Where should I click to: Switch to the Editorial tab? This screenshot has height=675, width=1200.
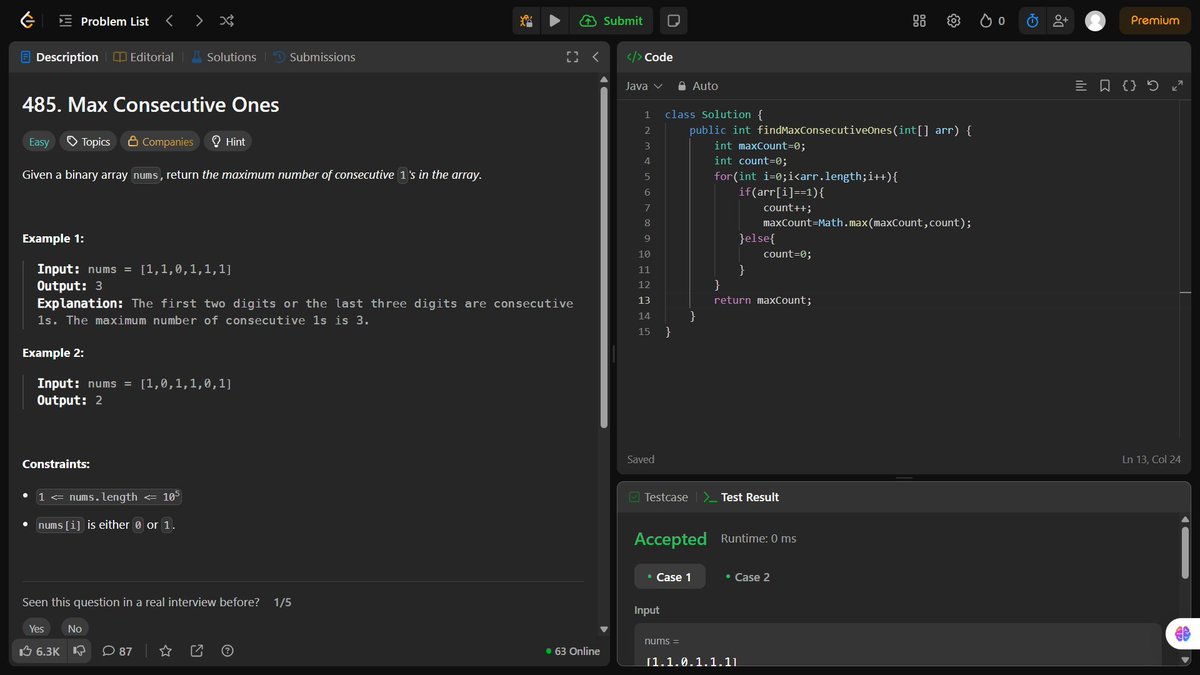coord(144,57)
